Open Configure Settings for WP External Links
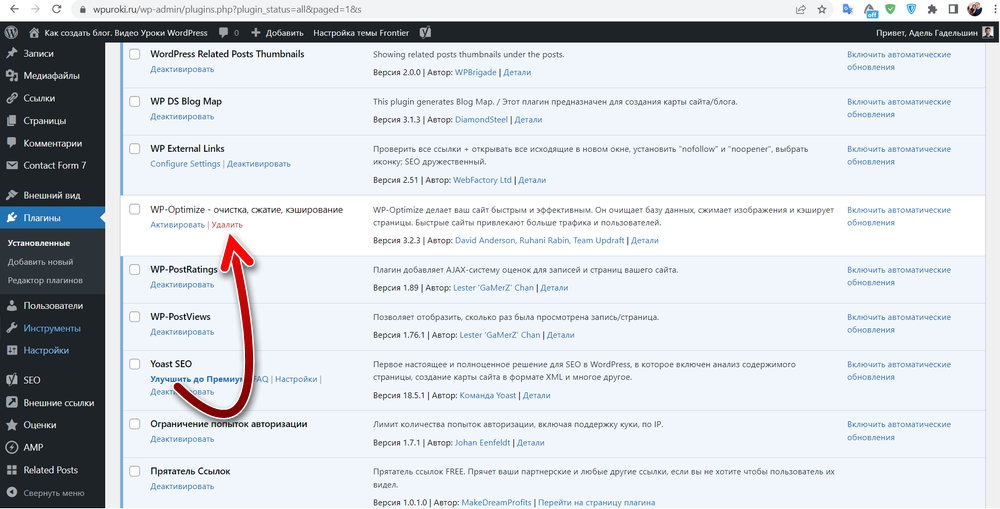 coord(185,164)
